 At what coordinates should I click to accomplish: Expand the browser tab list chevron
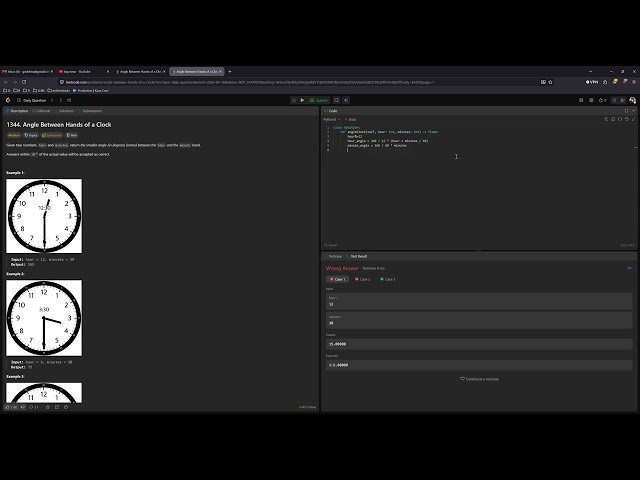(x=590, y=71)
